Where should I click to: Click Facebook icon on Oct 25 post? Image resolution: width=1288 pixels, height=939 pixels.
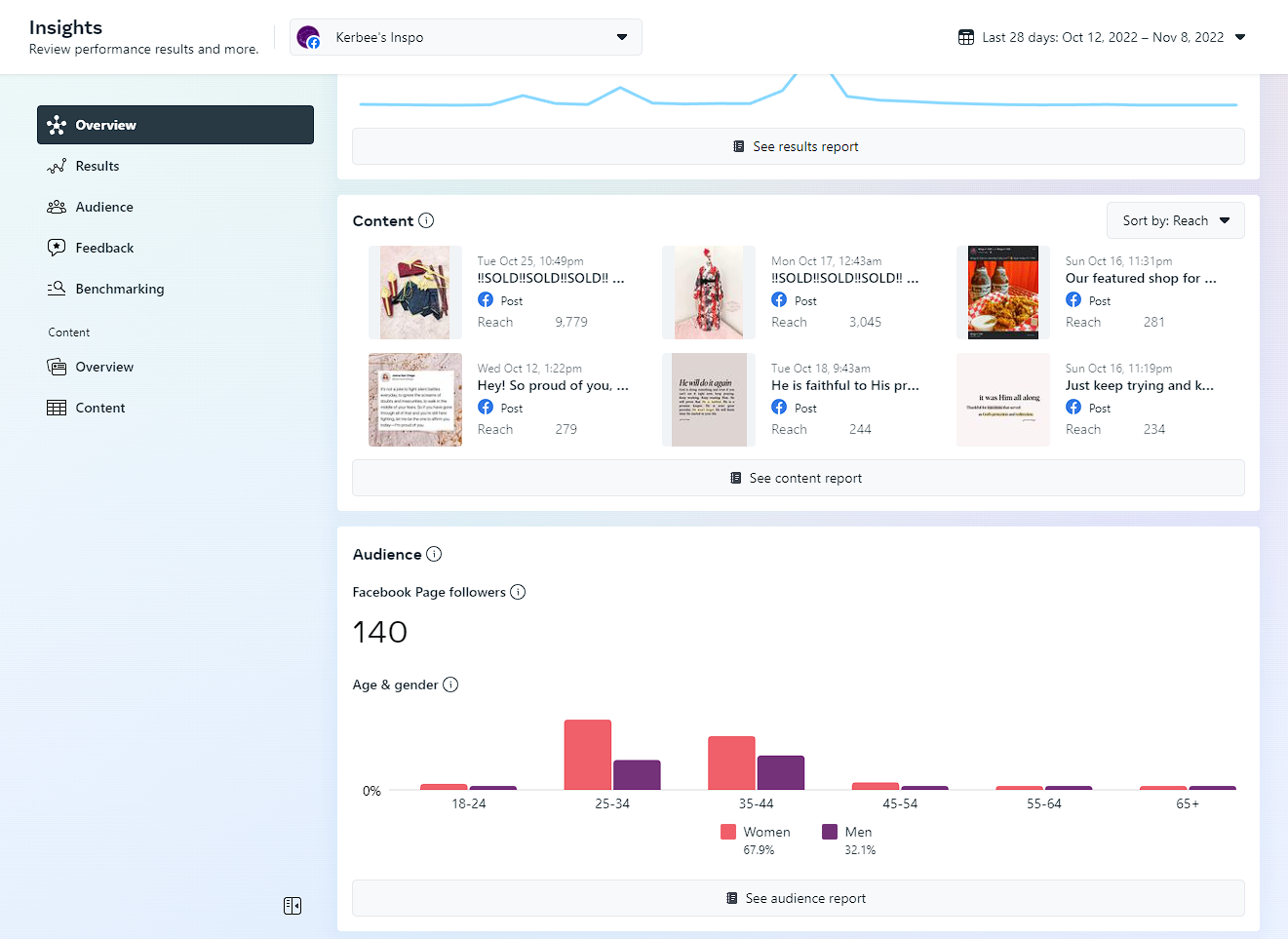[x=486, y=300]
